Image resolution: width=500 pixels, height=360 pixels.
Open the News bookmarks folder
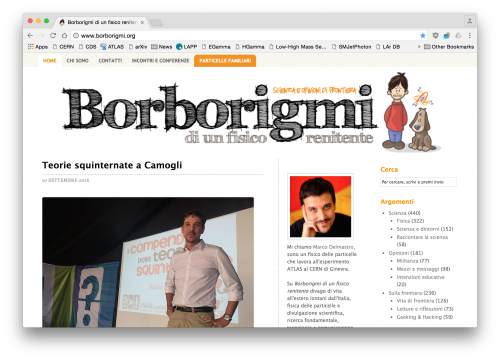(161, 47)
